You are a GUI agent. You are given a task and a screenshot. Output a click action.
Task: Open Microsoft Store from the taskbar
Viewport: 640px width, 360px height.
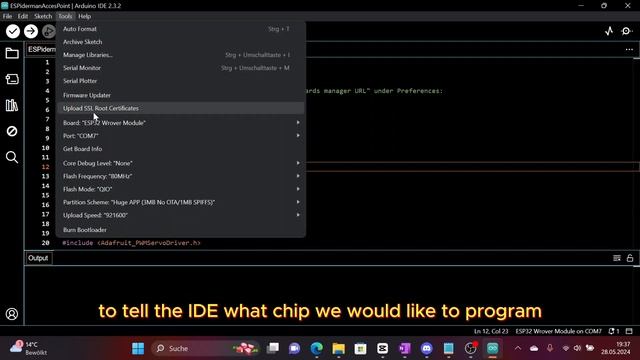click(360, 348)
